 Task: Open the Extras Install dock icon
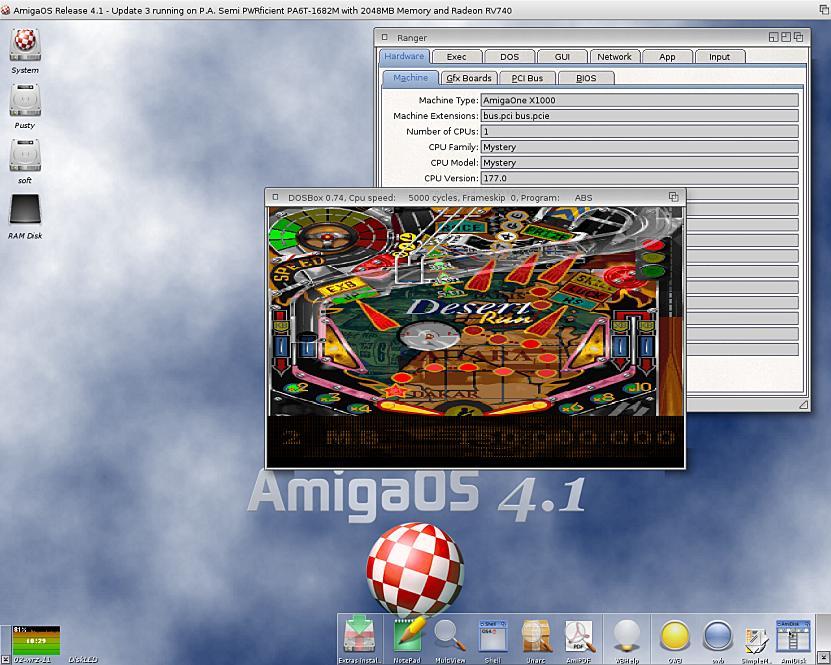click(359, 636)
